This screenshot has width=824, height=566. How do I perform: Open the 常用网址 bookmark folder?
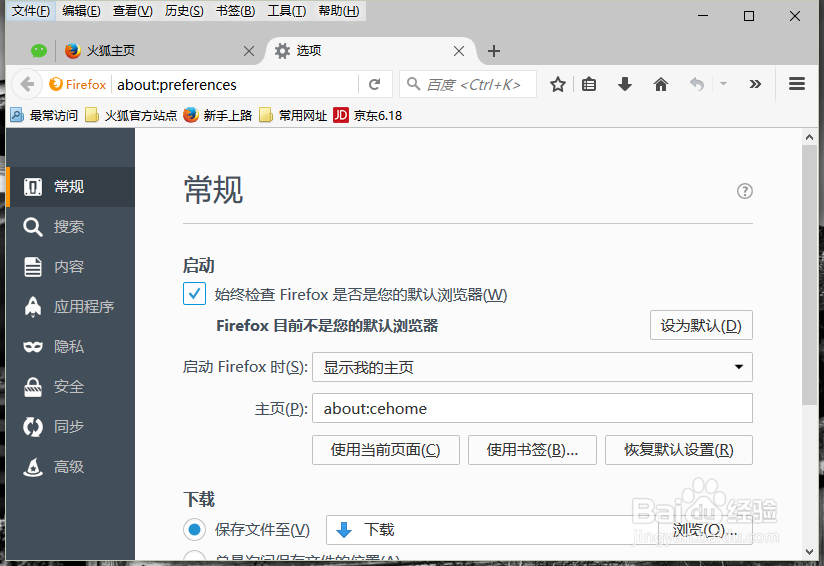pyautogui.click(x=293, y=115)
